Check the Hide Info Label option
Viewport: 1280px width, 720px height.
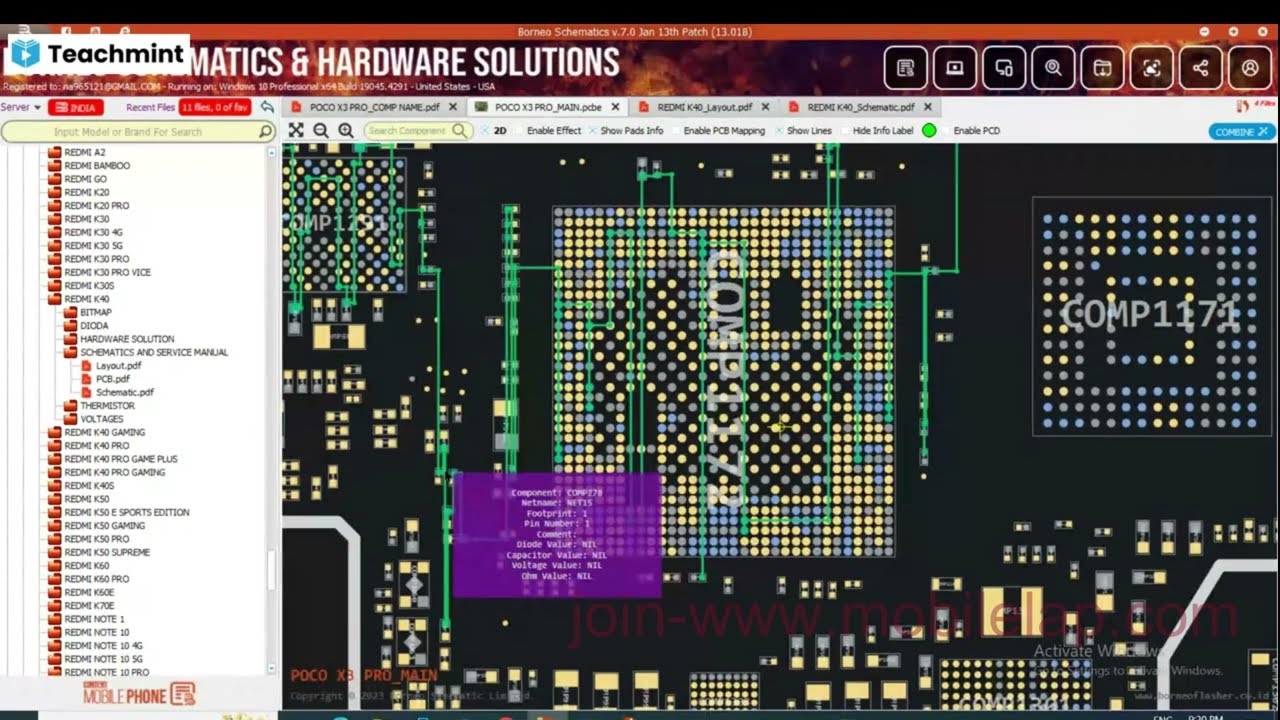coord(845,131)
